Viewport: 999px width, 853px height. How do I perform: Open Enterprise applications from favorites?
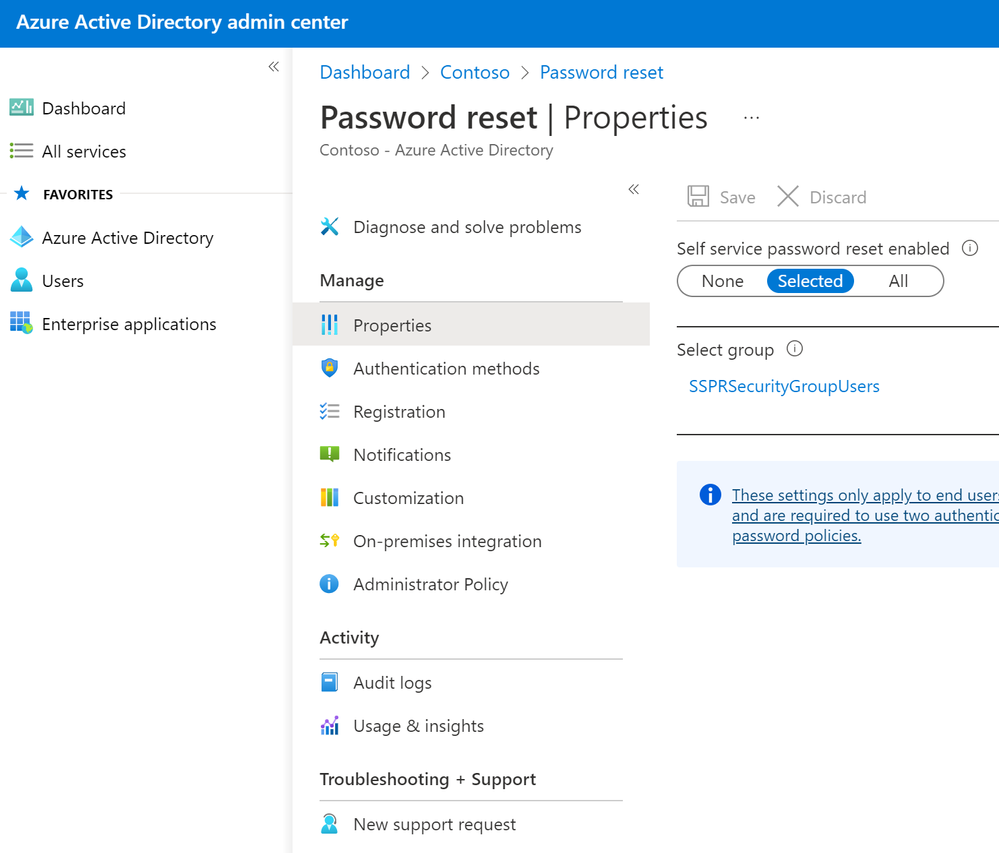click(129, 324)
